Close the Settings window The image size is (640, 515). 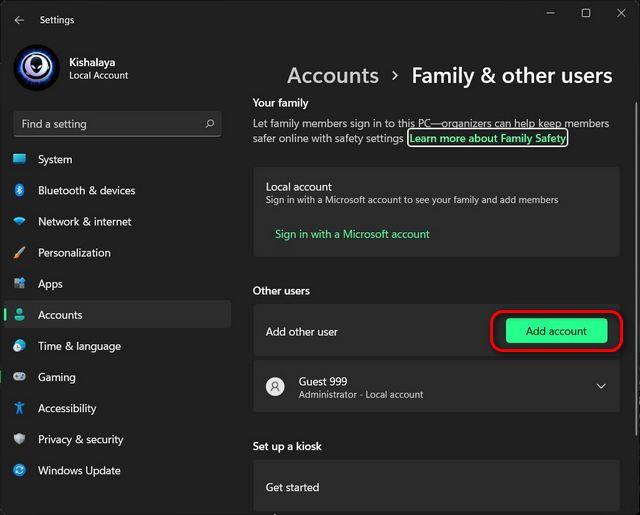pos(621,13)
